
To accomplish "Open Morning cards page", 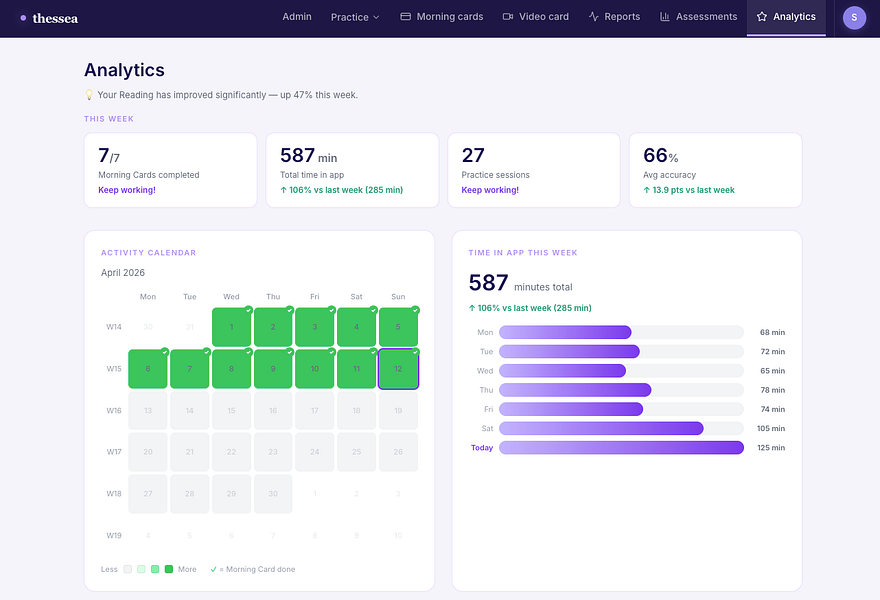I will pos(442,17).
